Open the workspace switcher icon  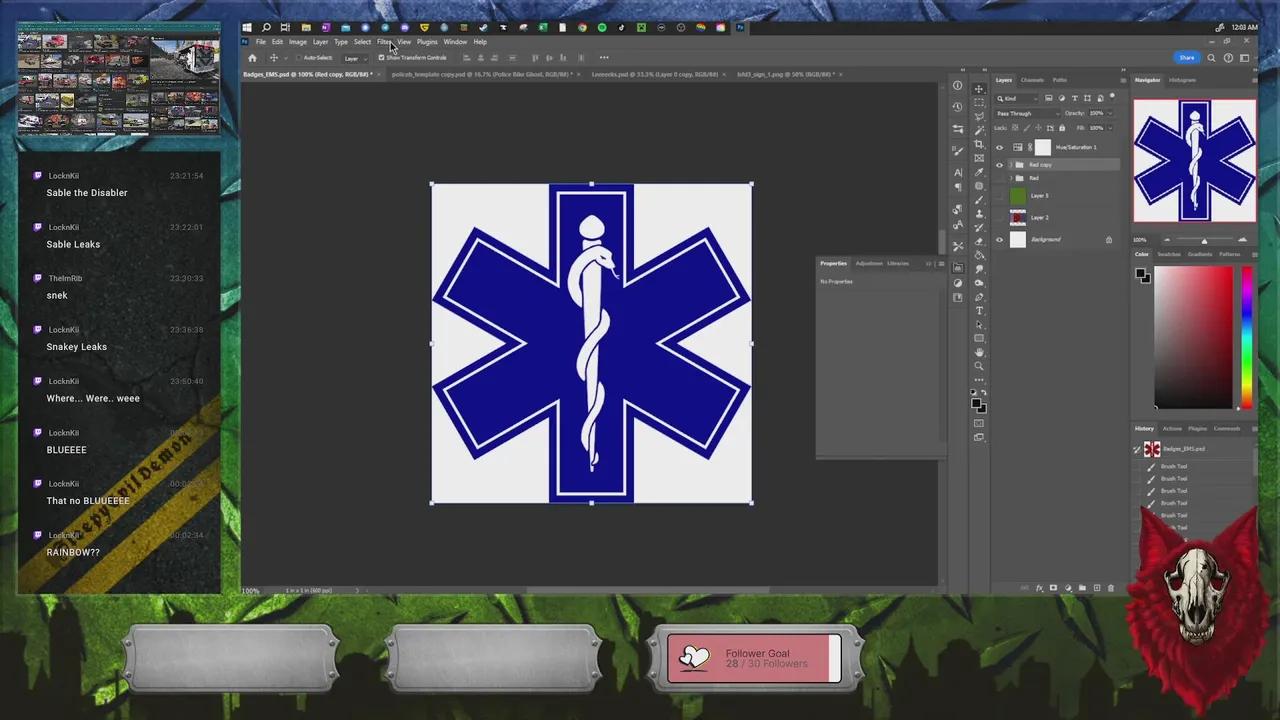tap(1244, 57)
